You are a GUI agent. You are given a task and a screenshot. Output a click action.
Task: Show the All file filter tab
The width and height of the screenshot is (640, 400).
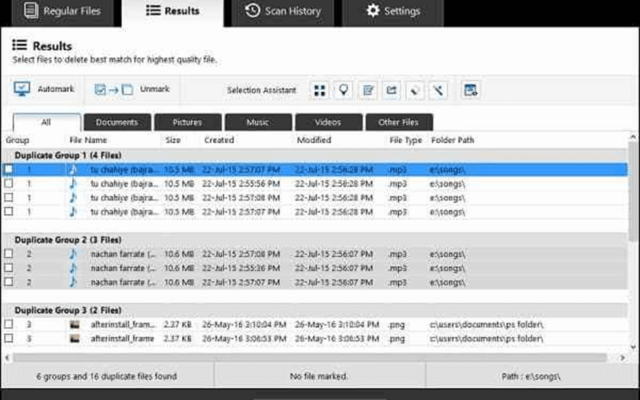click(x=47, y=122)
